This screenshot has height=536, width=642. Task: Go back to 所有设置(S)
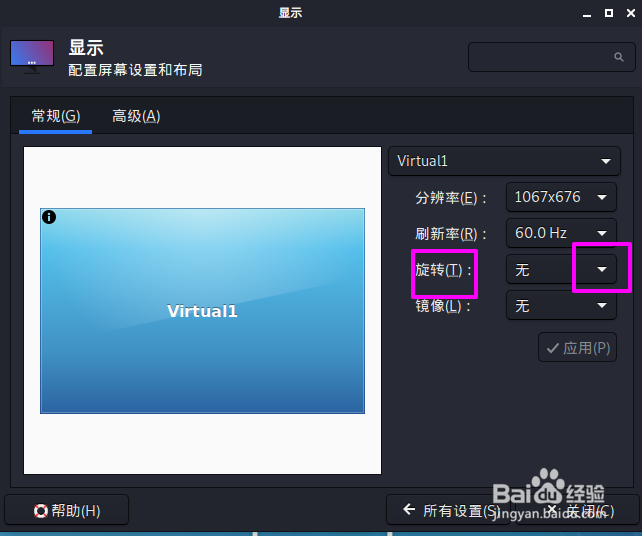[448, 510]
